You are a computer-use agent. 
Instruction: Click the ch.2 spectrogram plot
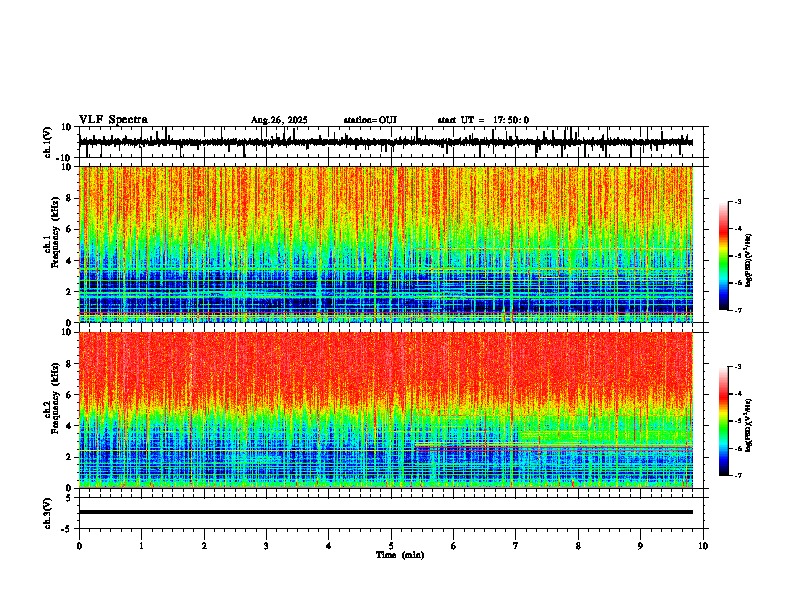[x=386, y=410]
